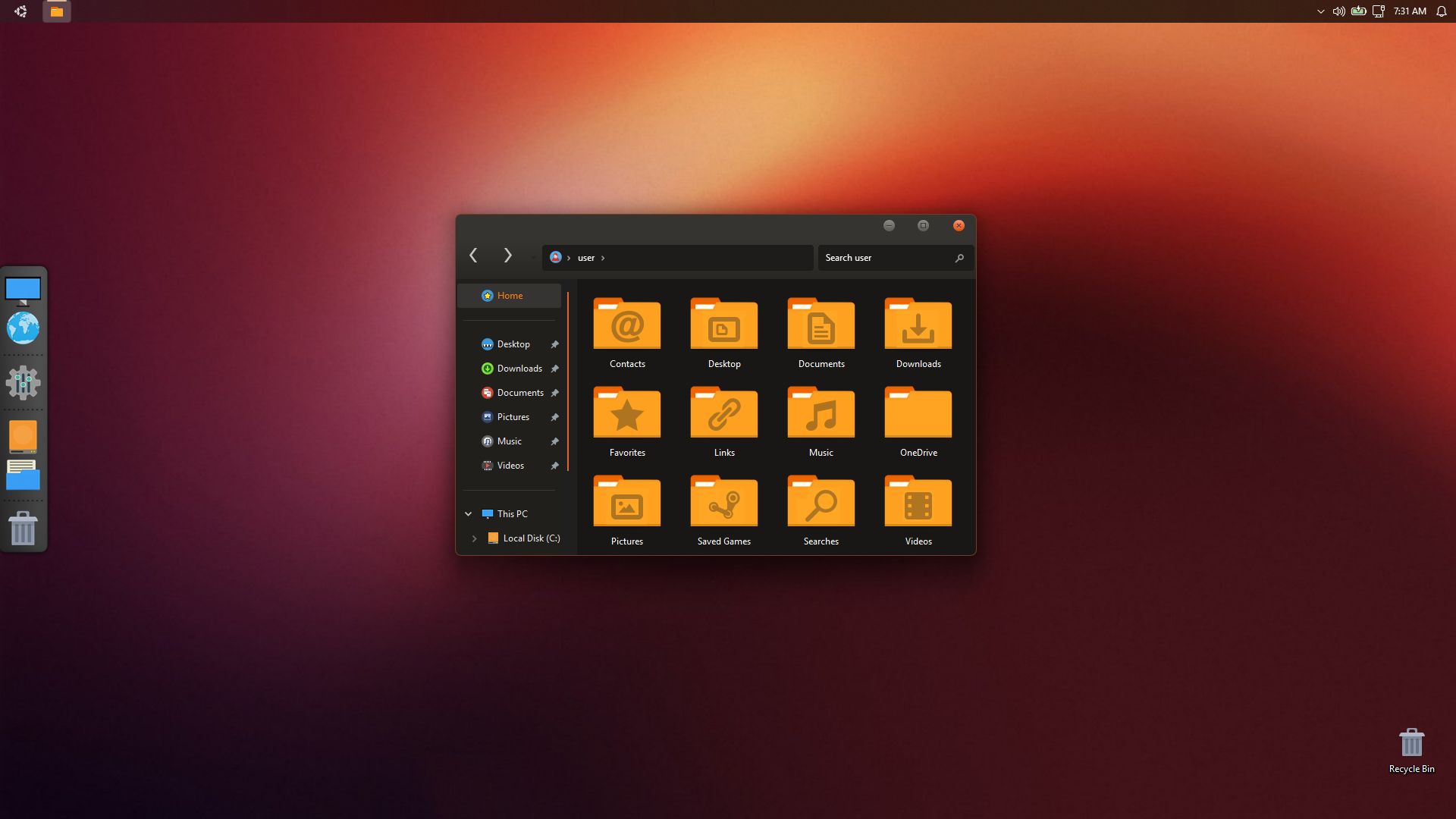1456x819 pixels.
Task: Open the Searches folder
Action: (x=821, y=502)
